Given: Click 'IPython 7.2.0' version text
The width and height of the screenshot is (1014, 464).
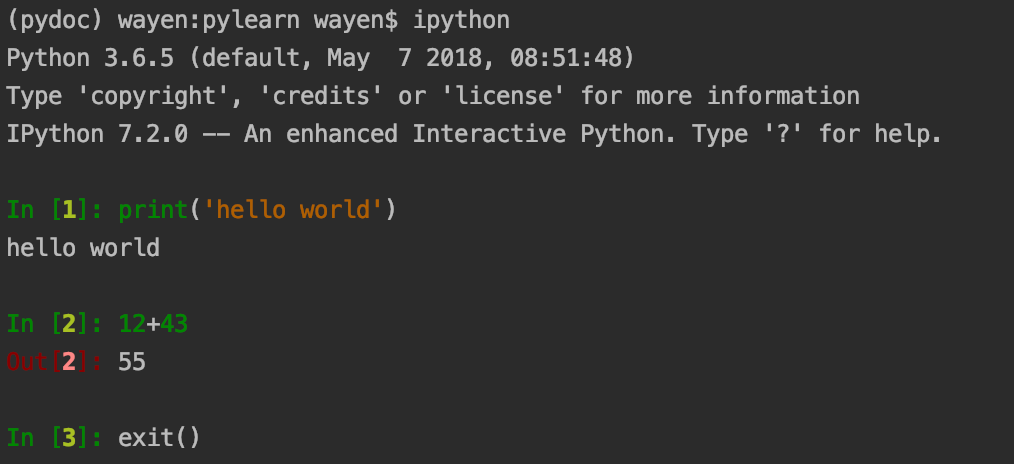Looking at the screenshot, I should 97,135.
